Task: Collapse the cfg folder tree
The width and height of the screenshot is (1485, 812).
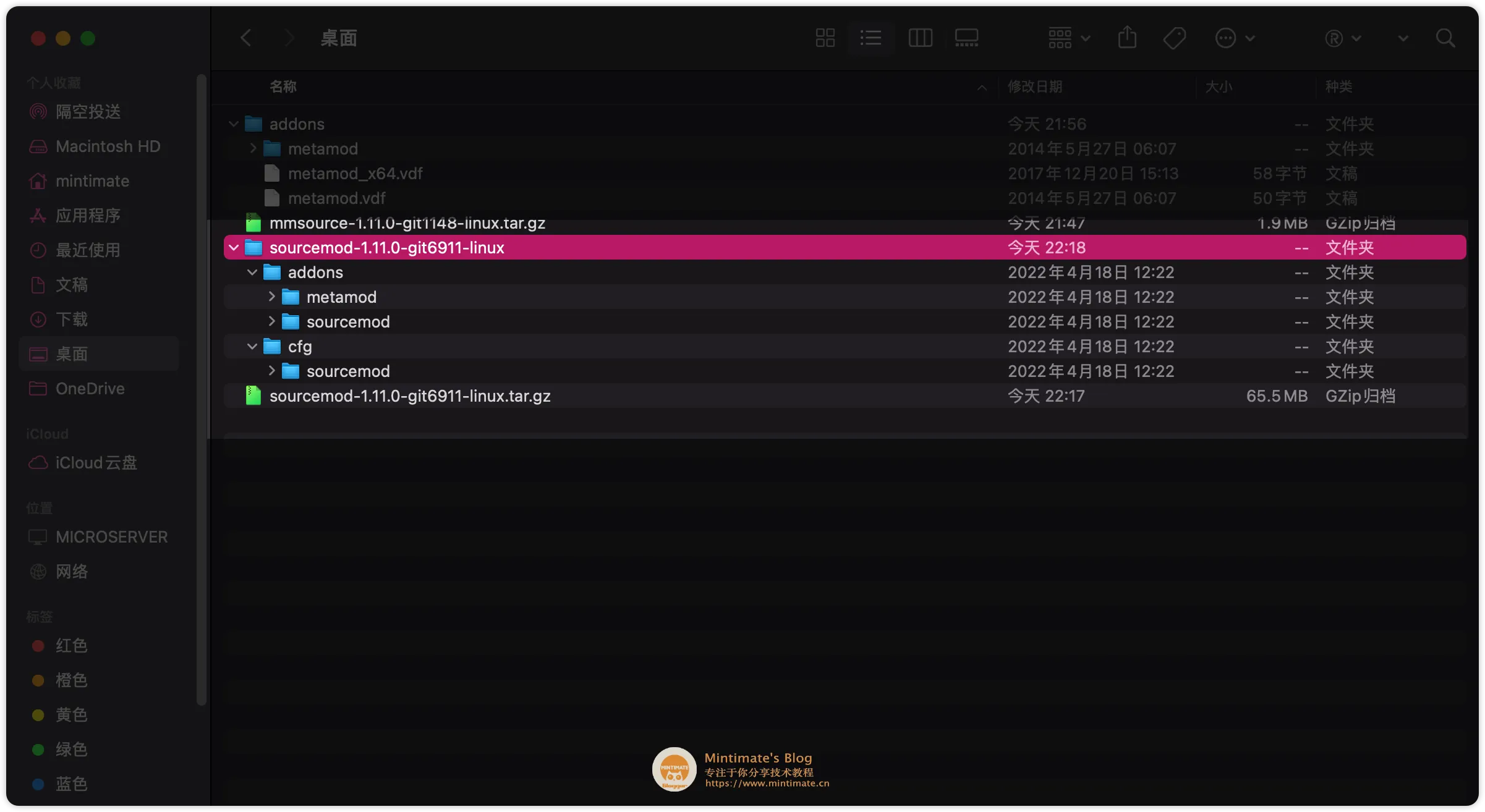Action: tap(252, 346)
